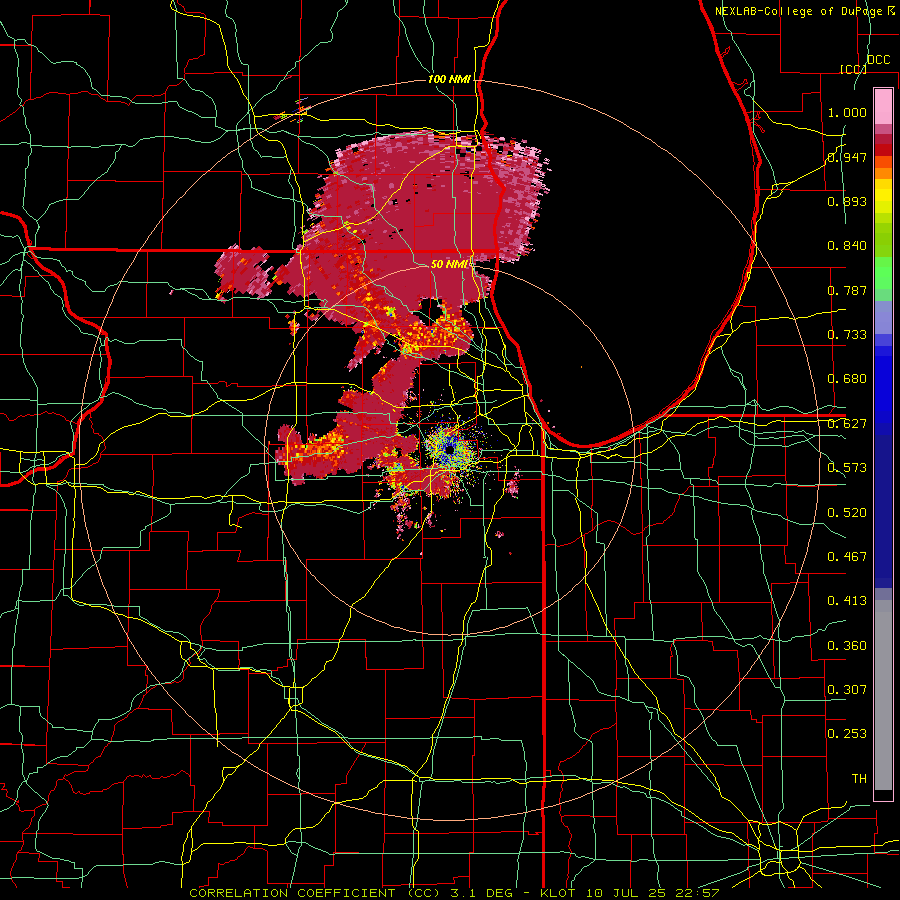This screenshot has height=900, width=900.
Task: Click the 0.573 scale value
Action: pyautogui.click(x=847, y=468)
